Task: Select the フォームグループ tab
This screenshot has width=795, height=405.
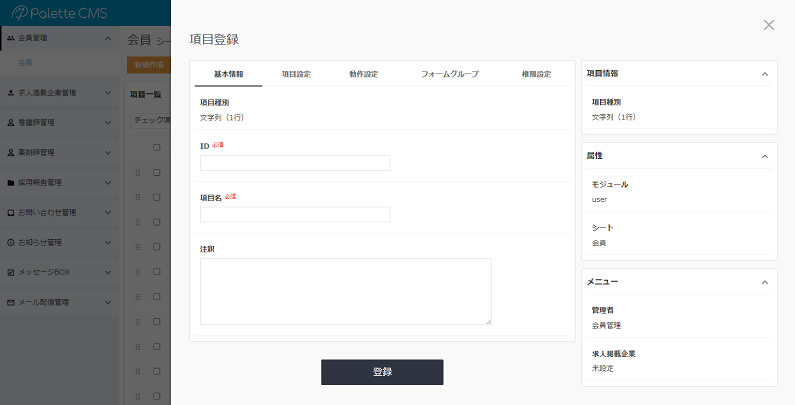Action: click(449, 74)
